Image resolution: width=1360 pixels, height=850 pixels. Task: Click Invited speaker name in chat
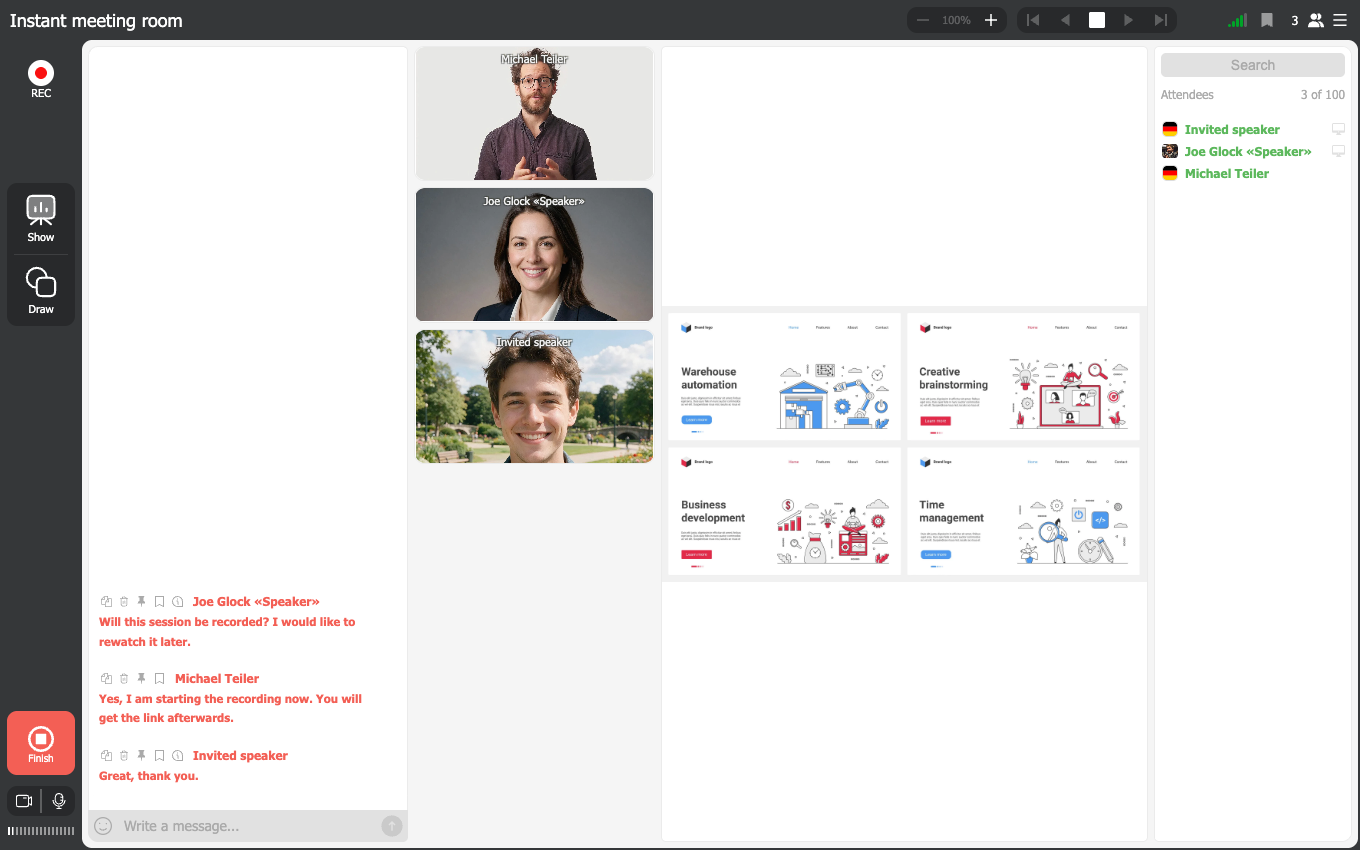(240, 755)
